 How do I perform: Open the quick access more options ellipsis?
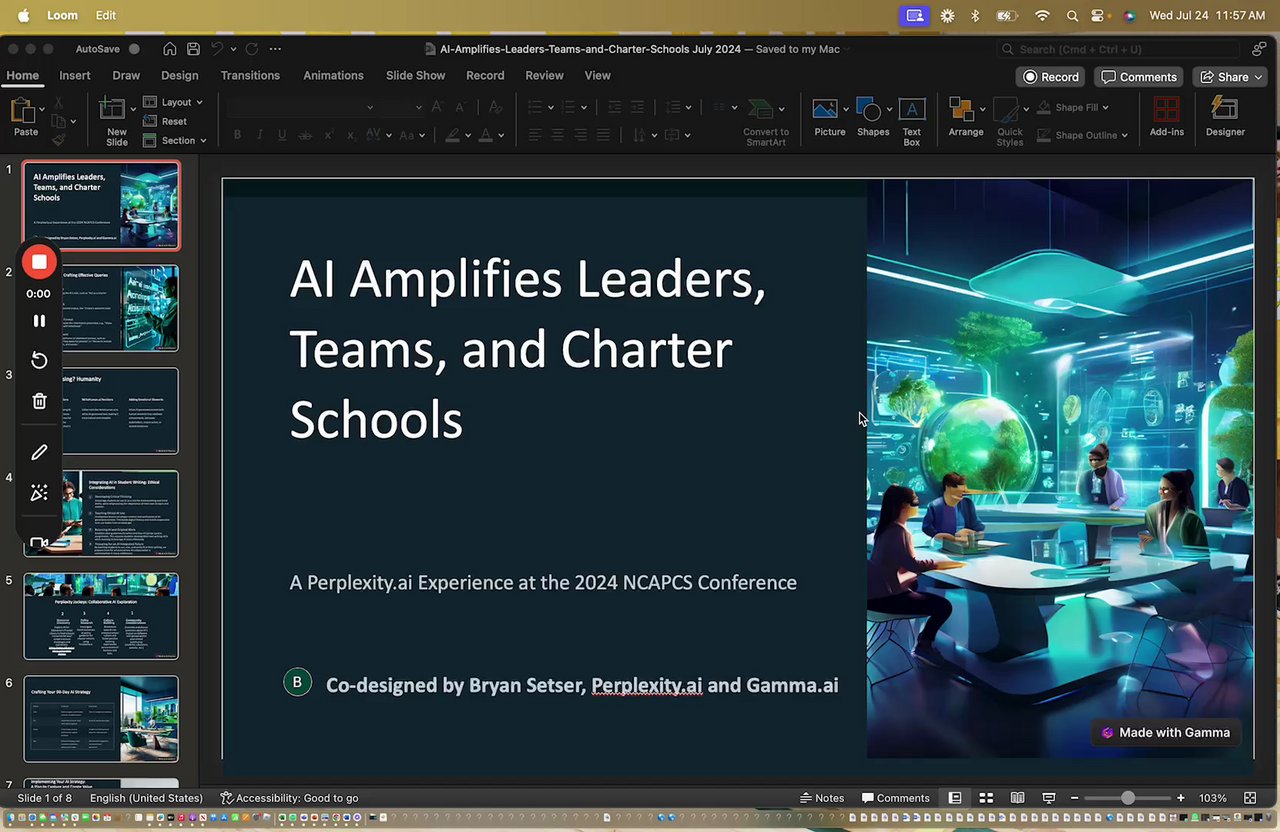coord(275,49)
